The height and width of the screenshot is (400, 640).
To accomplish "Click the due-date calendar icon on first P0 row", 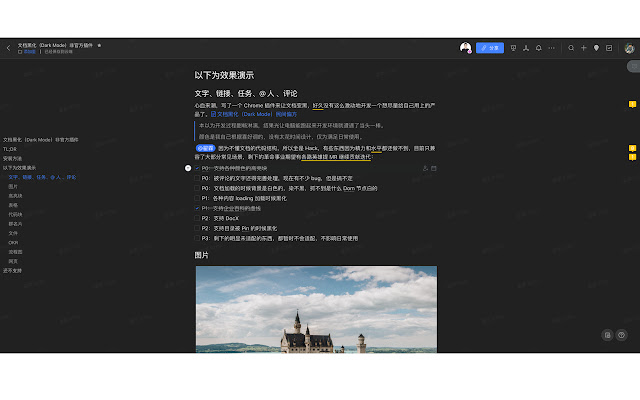I will [x=434, y=168].
